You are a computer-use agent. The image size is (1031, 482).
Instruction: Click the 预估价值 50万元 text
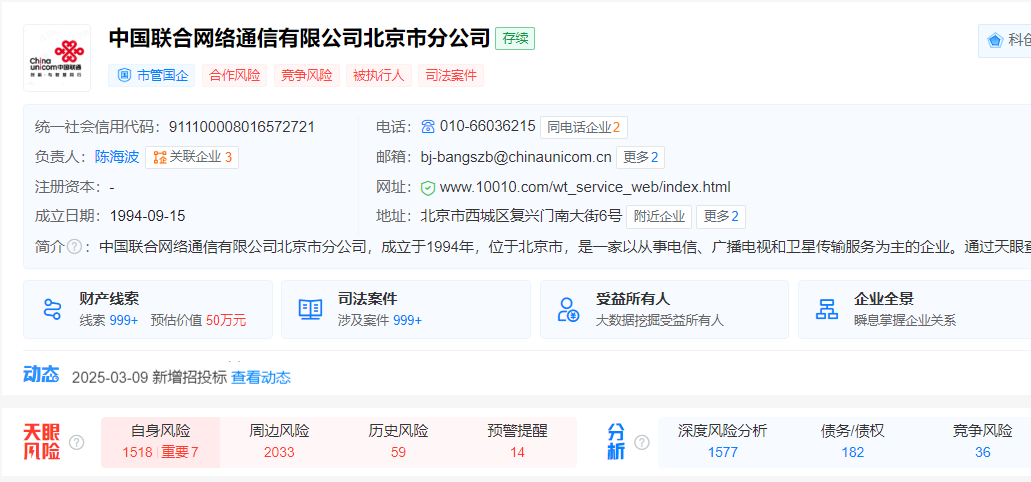pos(198,321)
